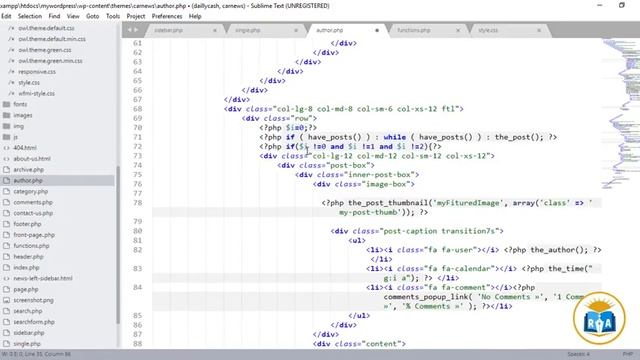Close the sidebar.php tab
The width and height of the screenshot is (640, 360).
click(x=215, y=30)
